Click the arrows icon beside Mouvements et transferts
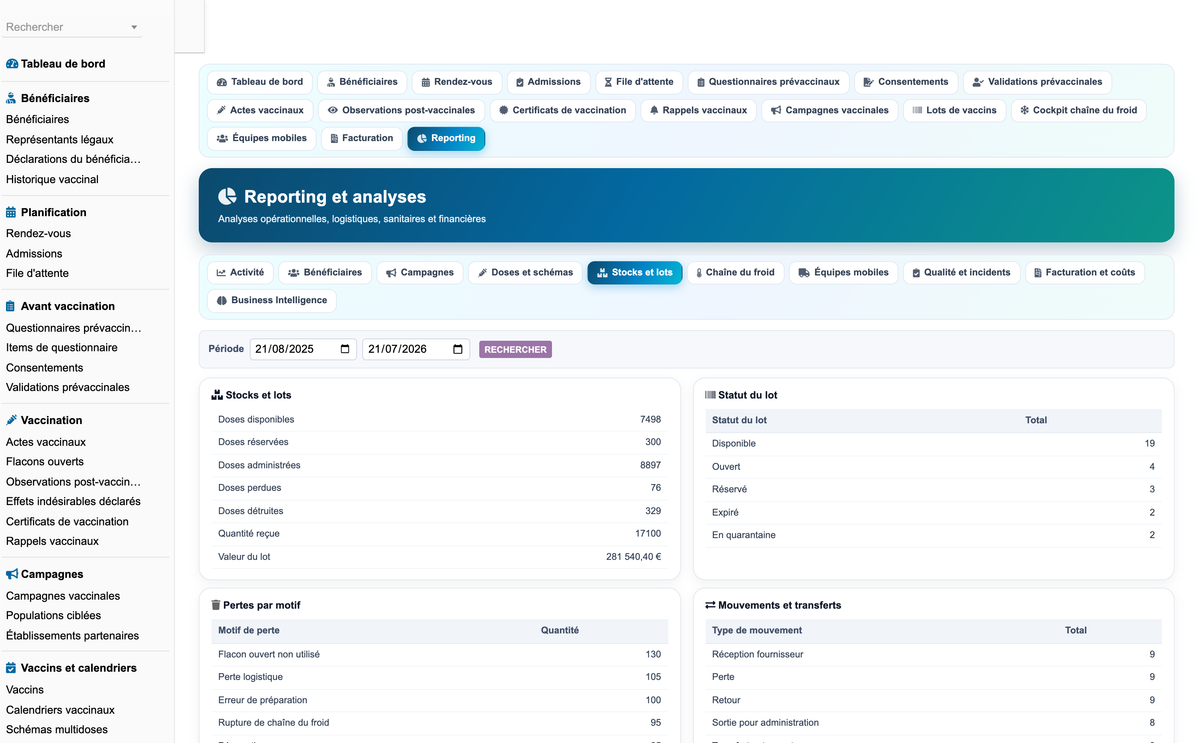The width and height of the screenshot is (1200, 743). [x=710, y=605]
